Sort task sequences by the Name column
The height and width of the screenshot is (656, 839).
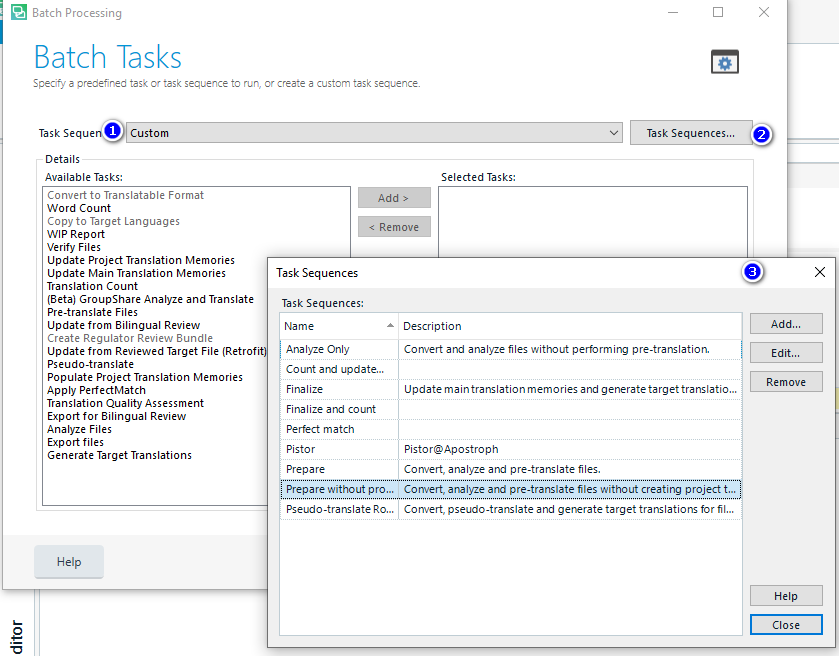point(324,325)
